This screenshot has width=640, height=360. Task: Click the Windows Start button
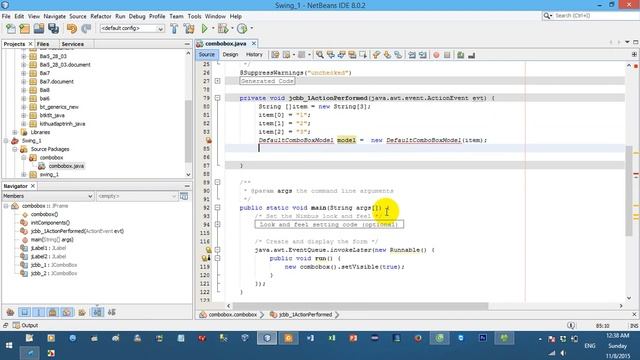[x=9, y=345]
